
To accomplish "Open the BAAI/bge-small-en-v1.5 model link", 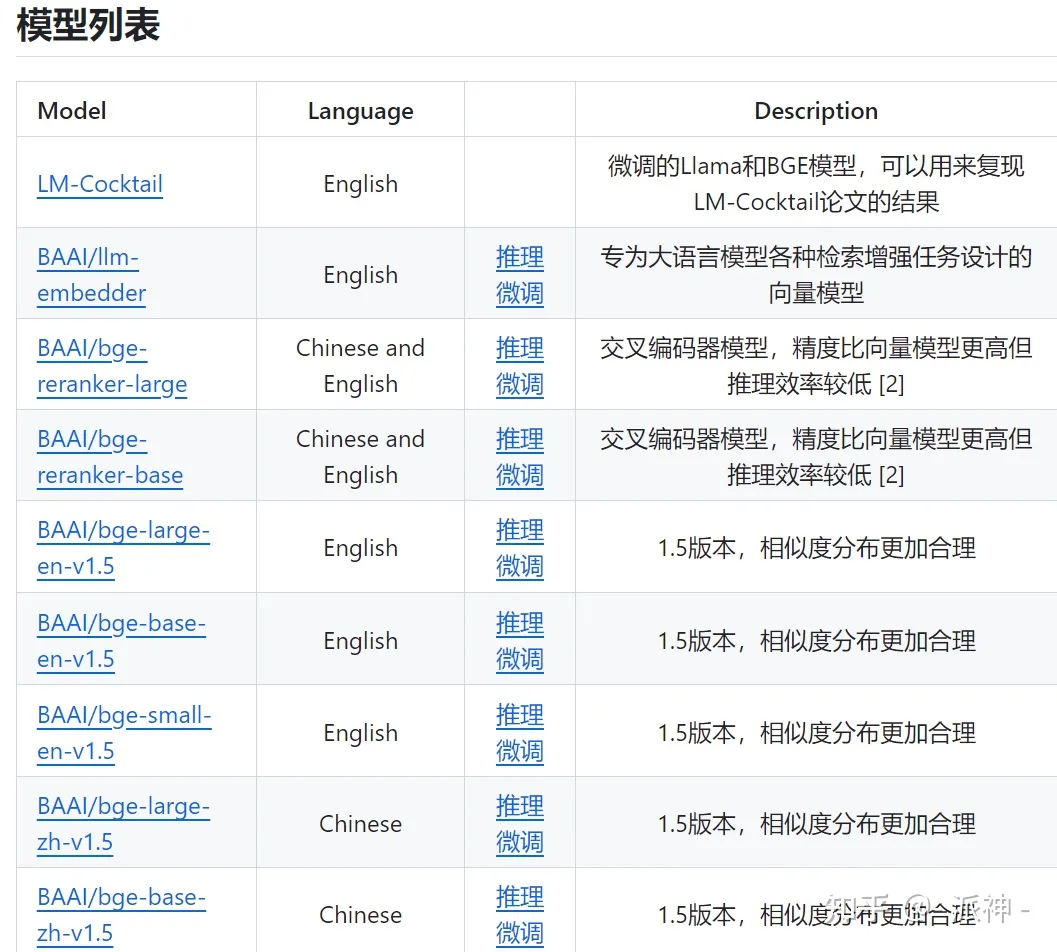I will 124,733.
